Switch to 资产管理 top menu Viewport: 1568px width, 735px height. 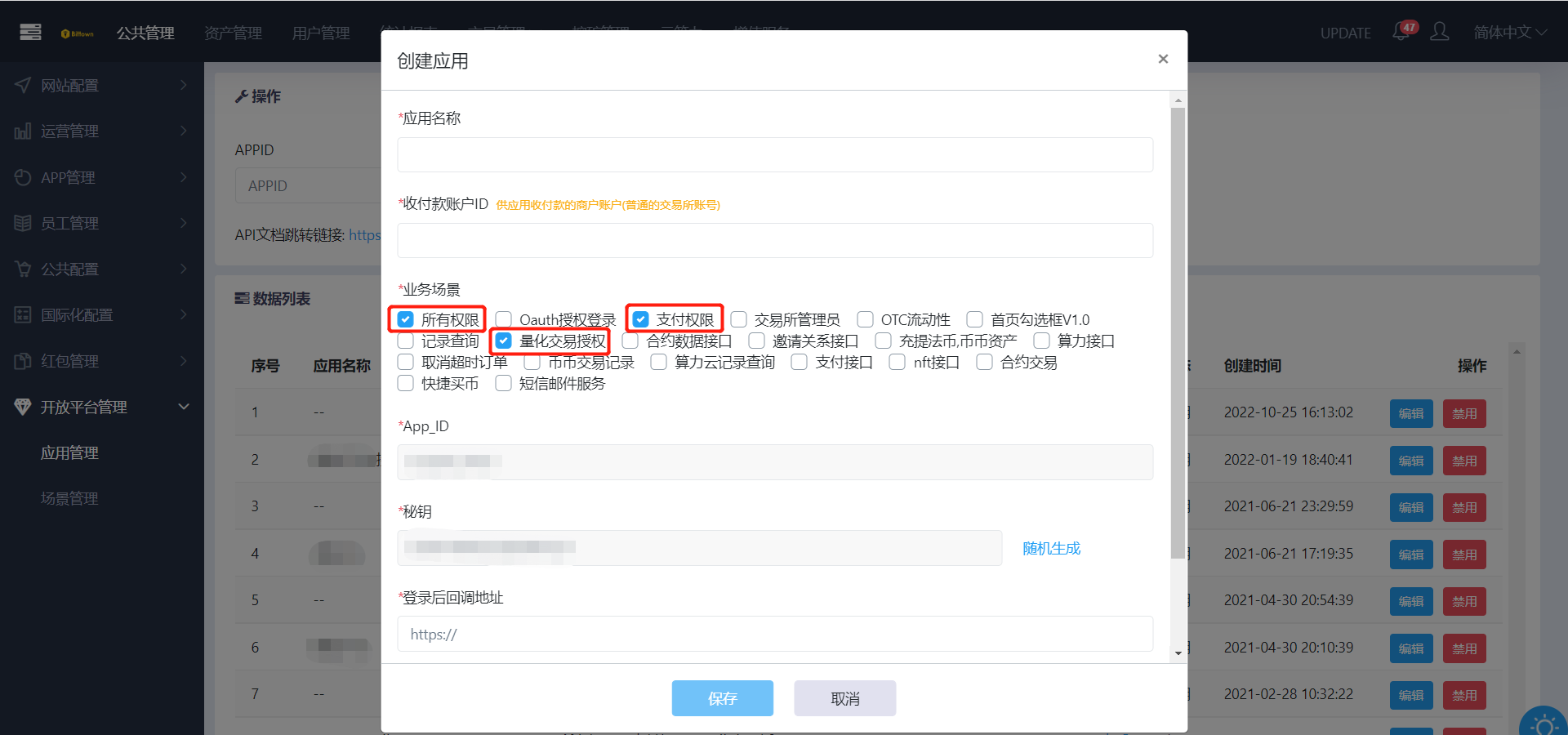click(233, 33)
